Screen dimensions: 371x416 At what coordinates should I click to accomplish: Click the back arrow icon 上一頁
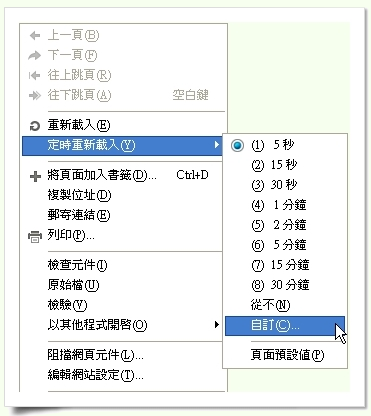(x=35, y=35)
